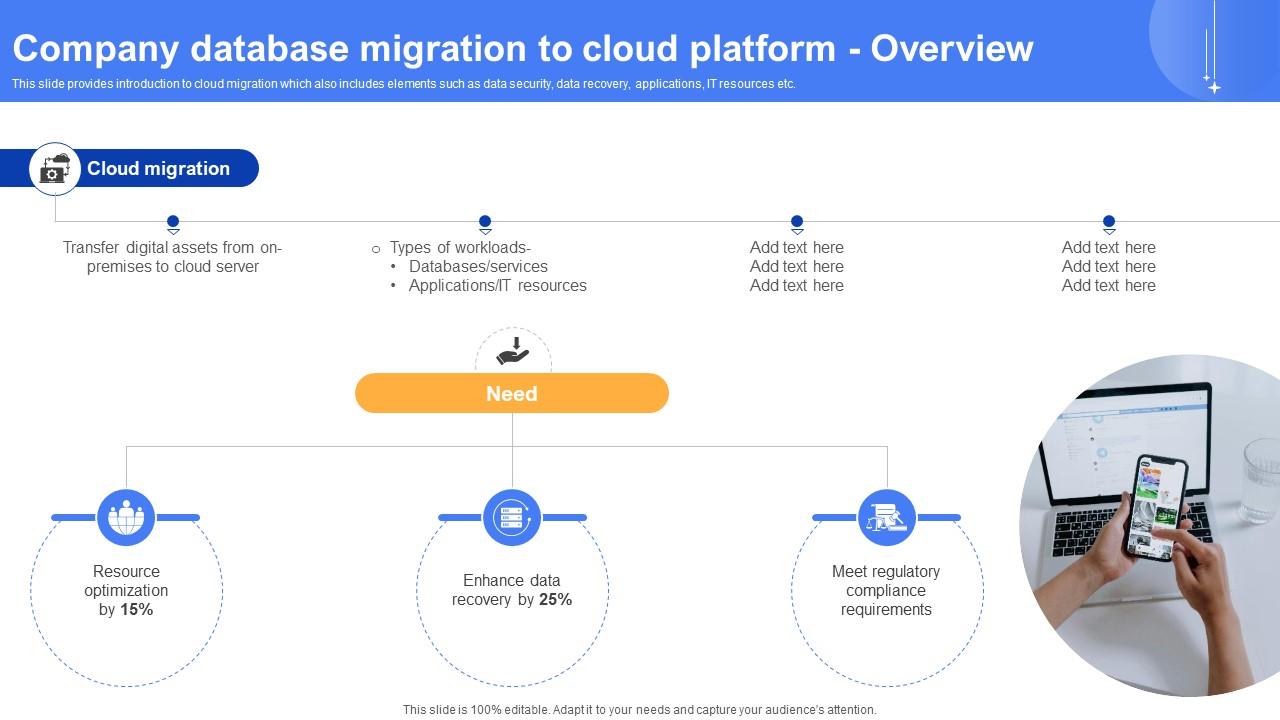The image size is (1280, 720).
Task: Select the footer text 'This slide is 100% editable'
Action: click(640, 710)
